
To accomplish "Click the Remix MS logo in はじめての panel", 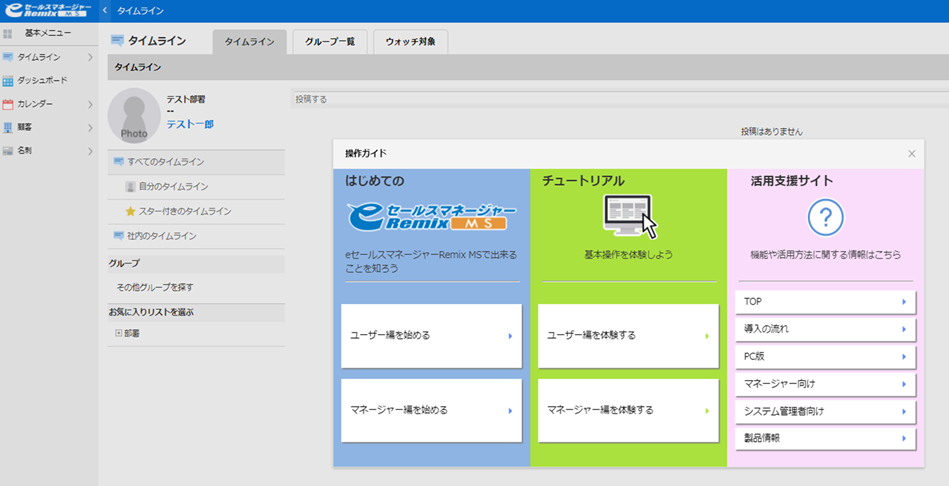I will [432, 217].
